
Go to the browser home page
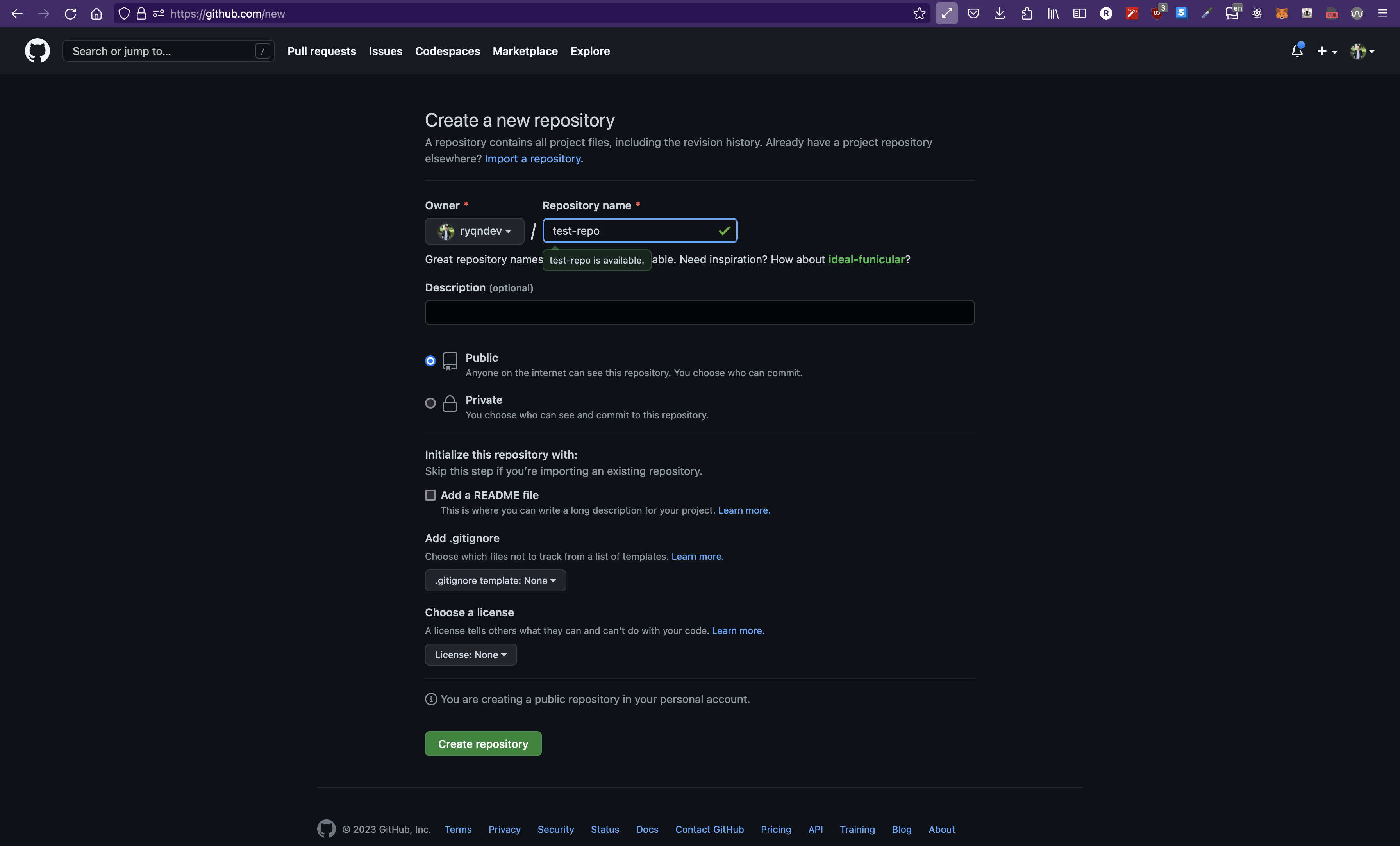click(x=96, y=14)
